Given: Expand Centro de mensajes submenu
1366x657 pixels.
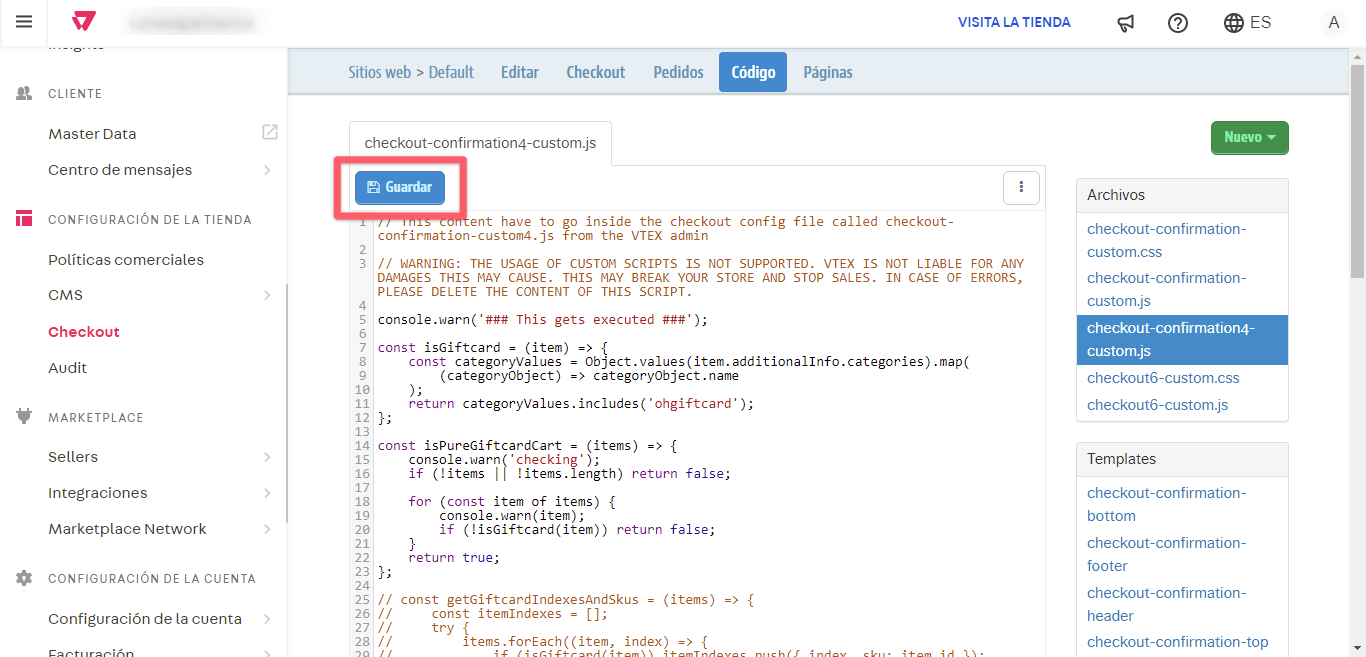Looking at the screenshot, I should [x=267, y=170].
